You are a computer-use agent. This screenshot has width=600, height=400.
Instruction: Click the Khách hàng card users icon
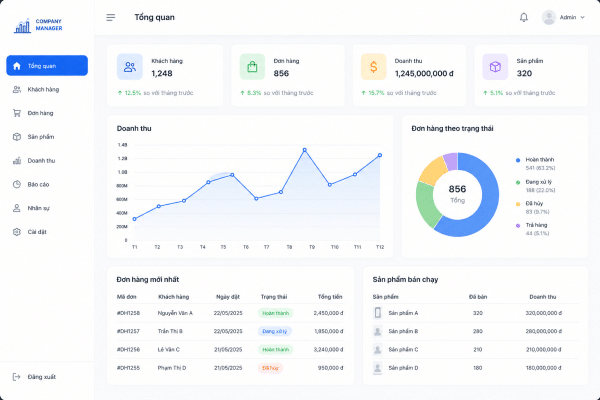130,67
